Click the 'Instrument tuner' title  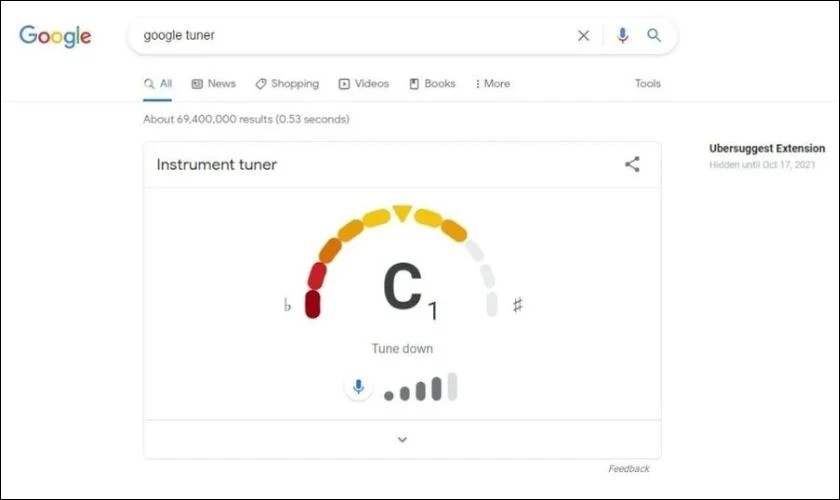pos(216,165)
